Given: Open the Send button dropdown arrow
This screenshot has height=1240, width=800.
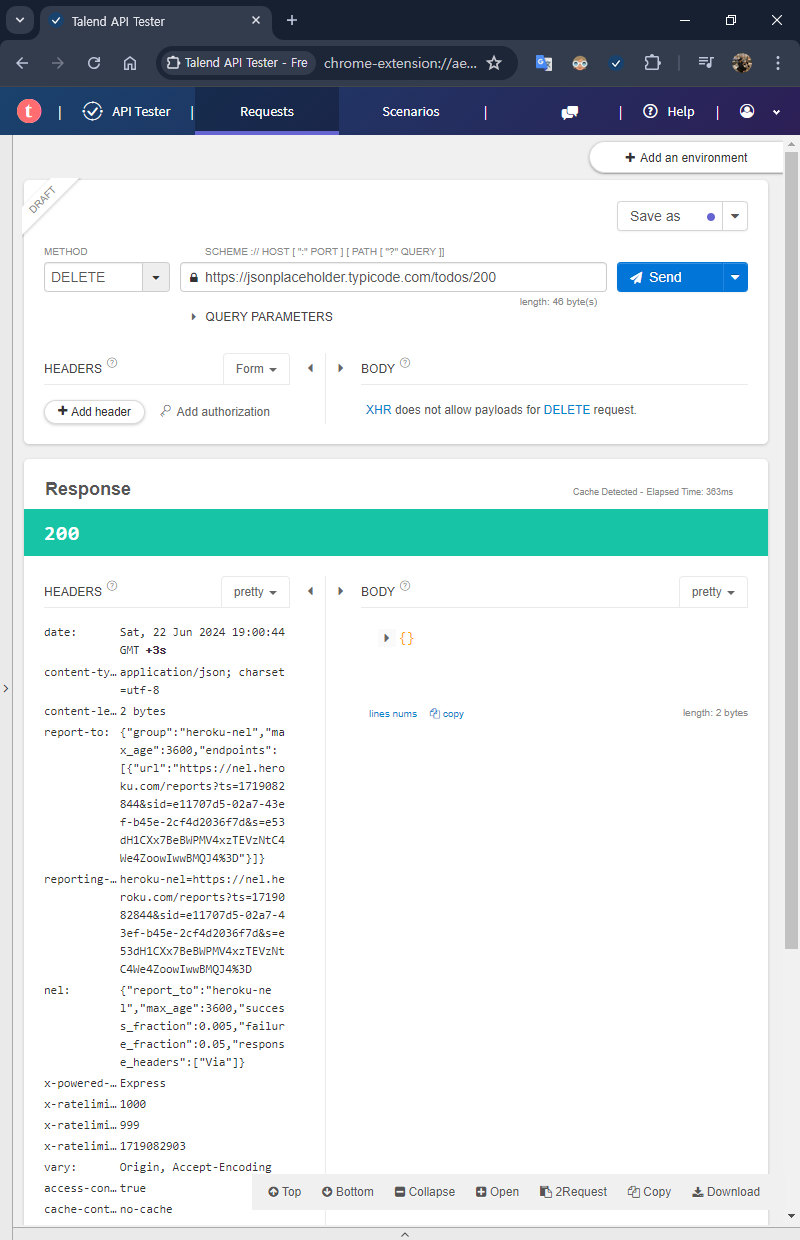Looking at the screenshot, I should (735, 277).
